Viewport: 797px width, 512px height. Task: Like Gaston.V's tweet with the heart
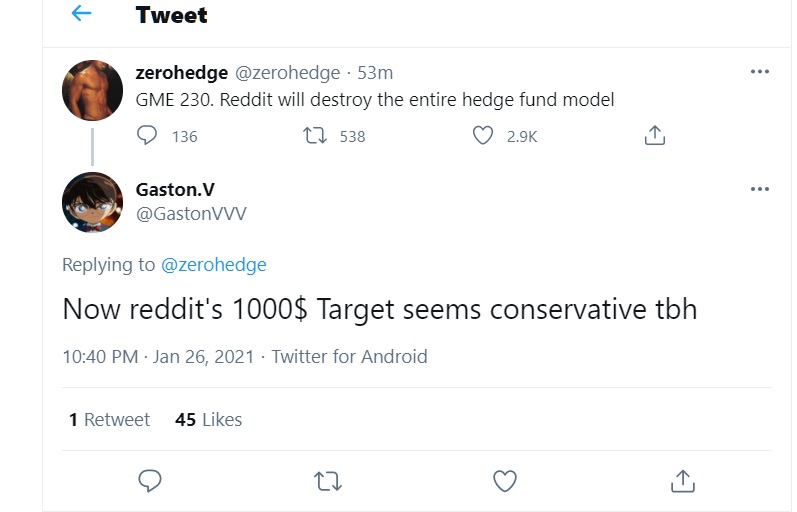[505, 481]
